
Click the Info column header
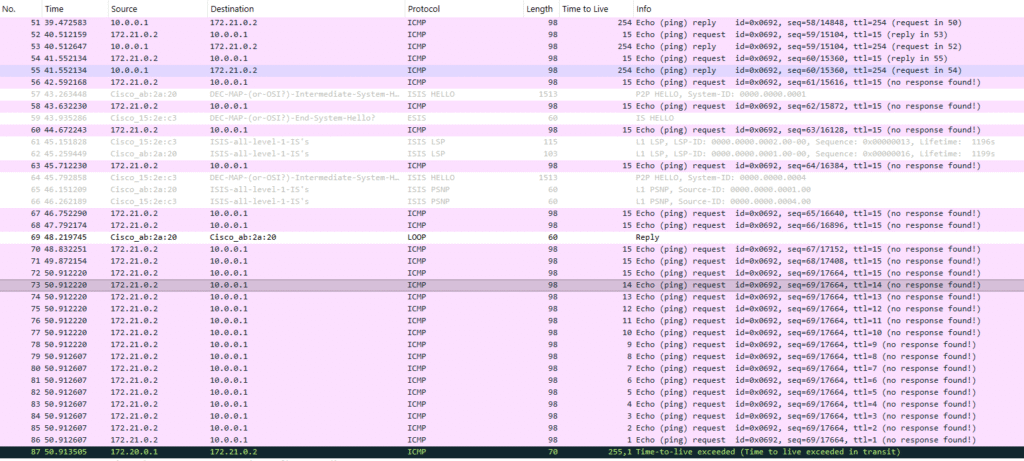coord(645,8)
